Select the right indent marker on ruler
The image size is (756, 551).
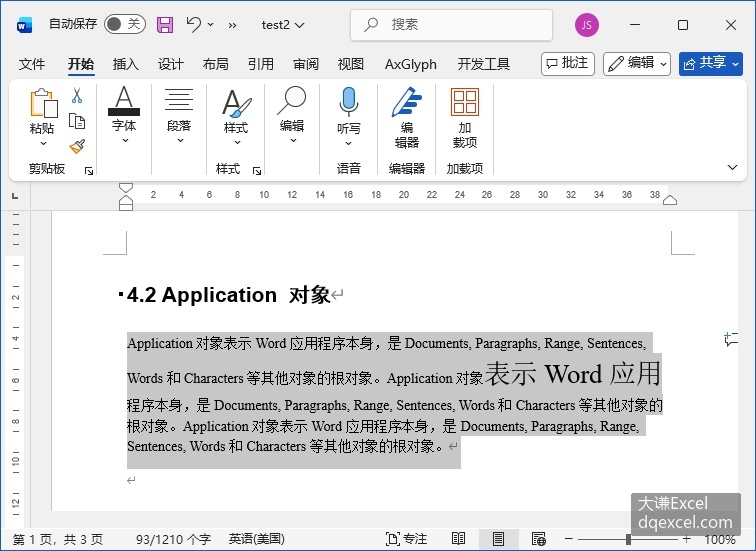click(x=670, y=200)
